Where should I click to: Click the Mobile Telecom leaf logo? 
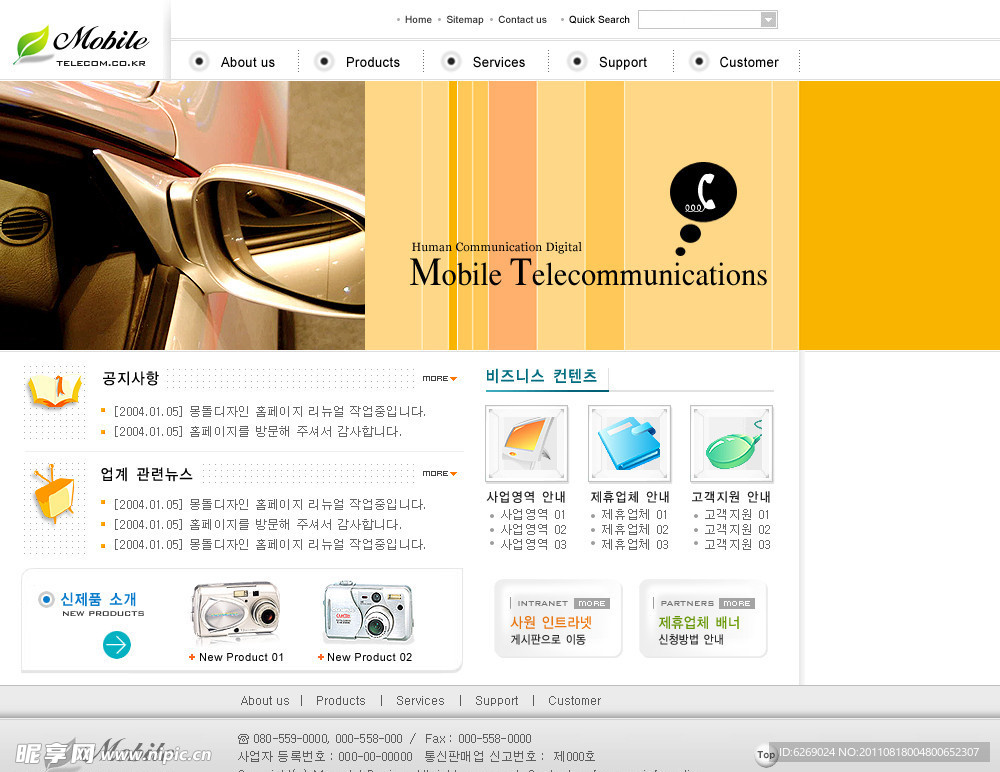pyautogui.click(x=82, y=45)
